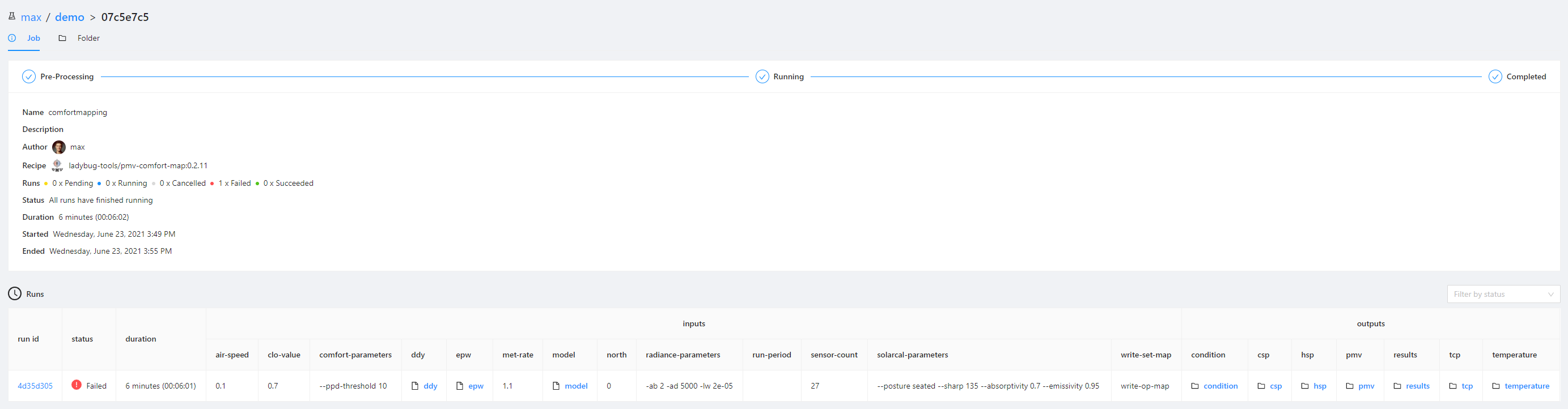Open the temperature output folder link
This screenshot has height=409, width=1568.
coord(1527,386)
